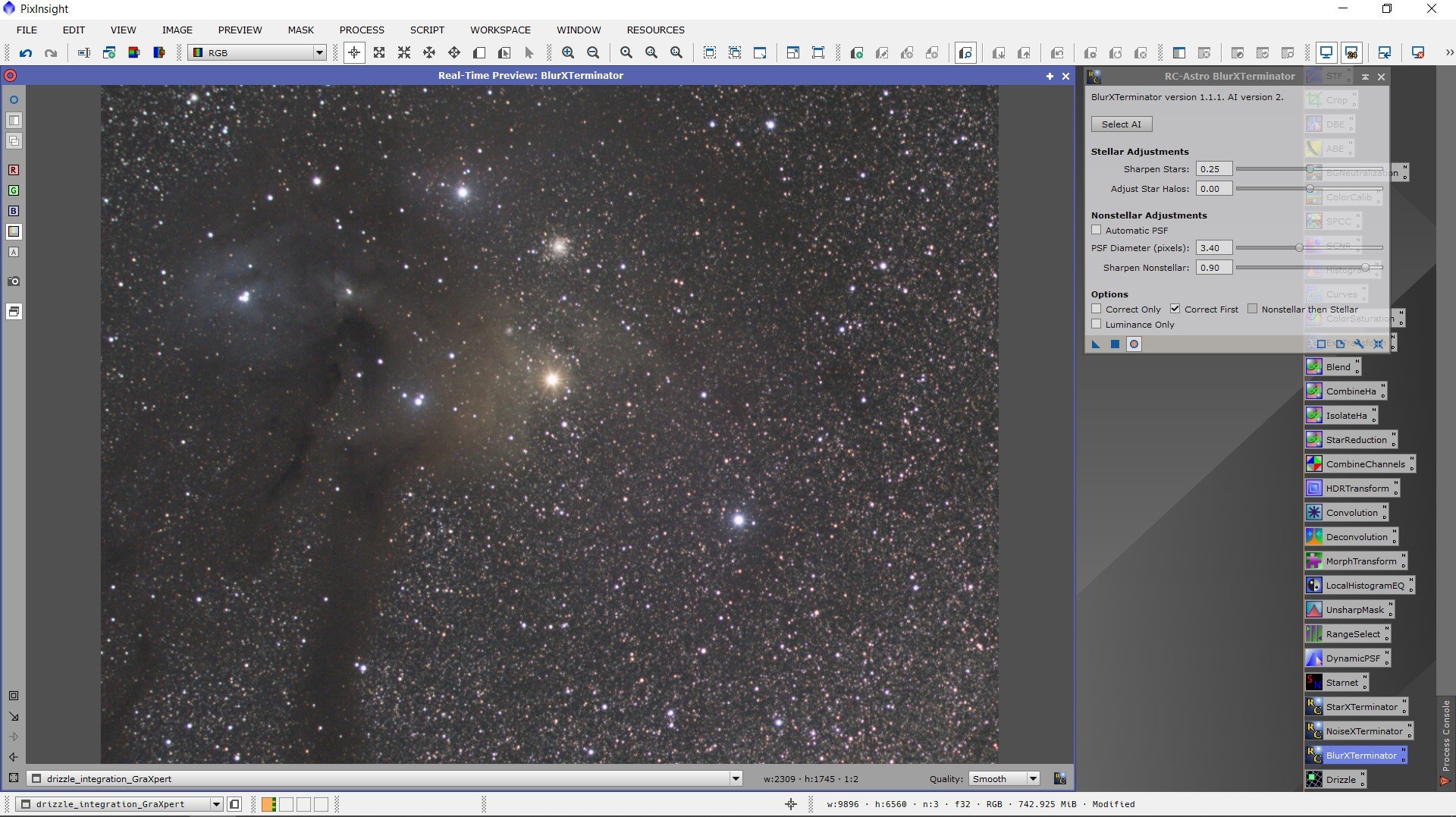
Task: Enable the Automatic PSF checkbox
Action: [x=1096, y=230]
